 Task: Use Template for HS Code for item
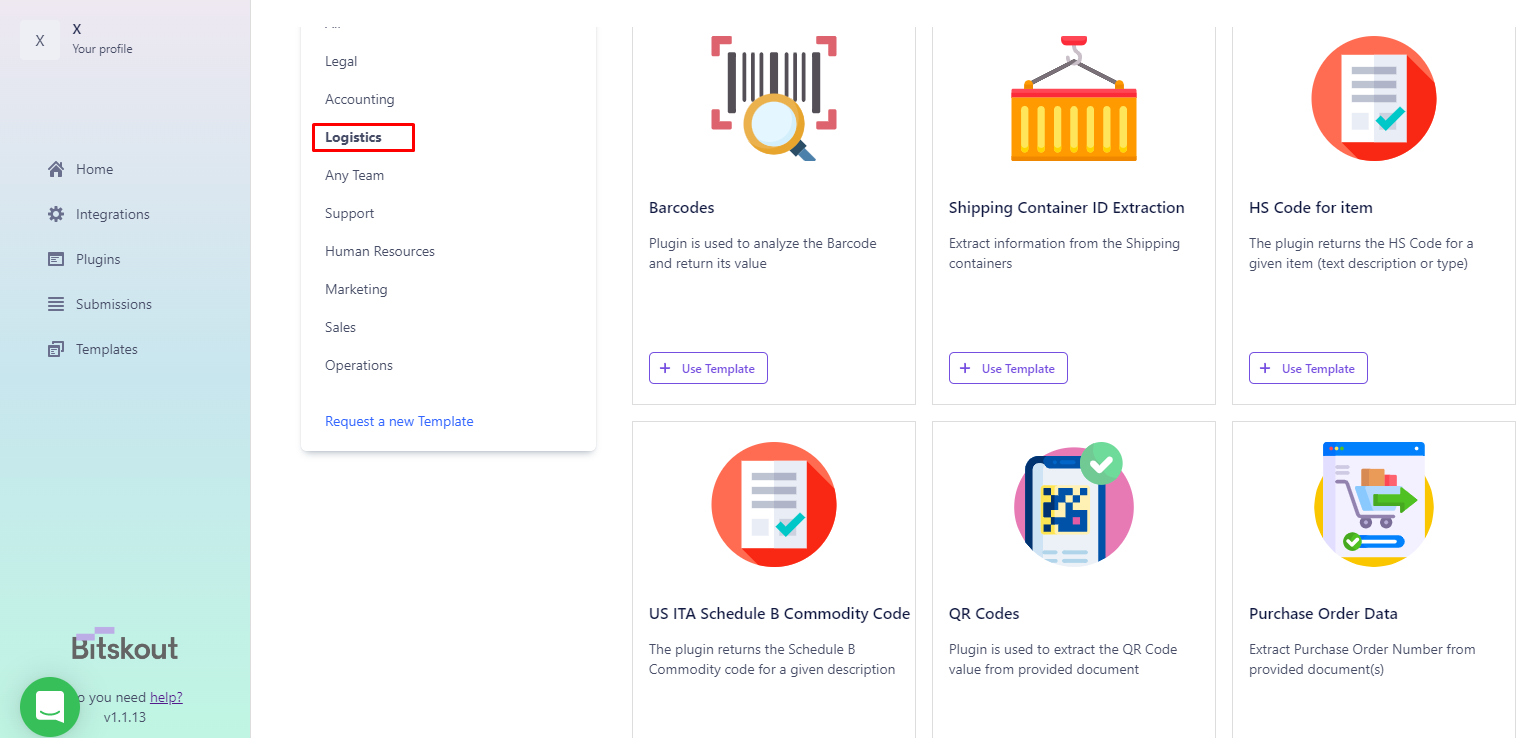pyautogui.click(x=1308, y=368)
